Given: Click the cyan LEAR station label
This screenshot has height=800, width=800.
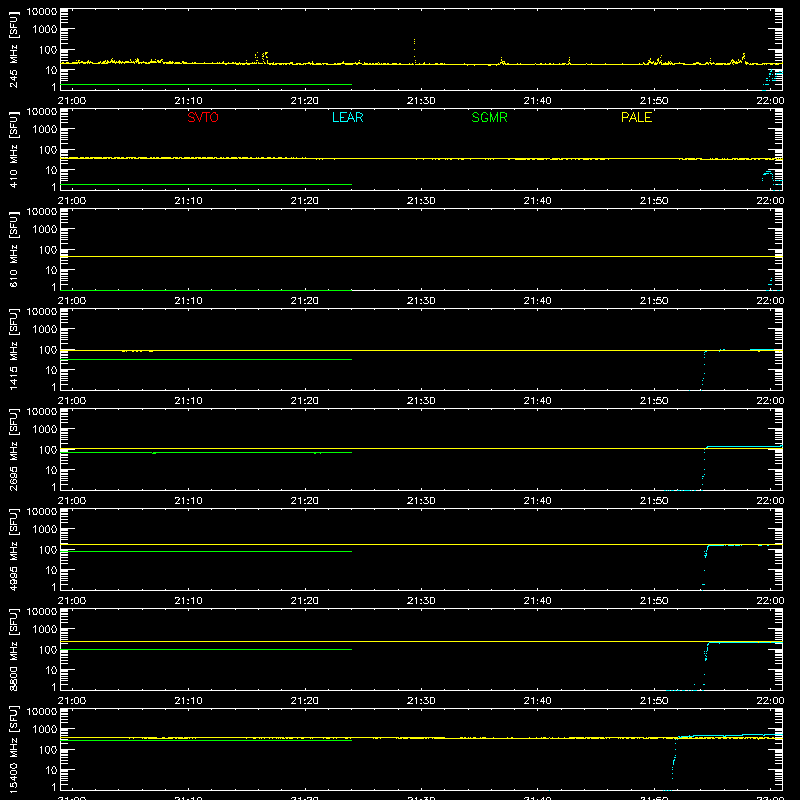Looking at the screenshot, I should pos(347,117).
